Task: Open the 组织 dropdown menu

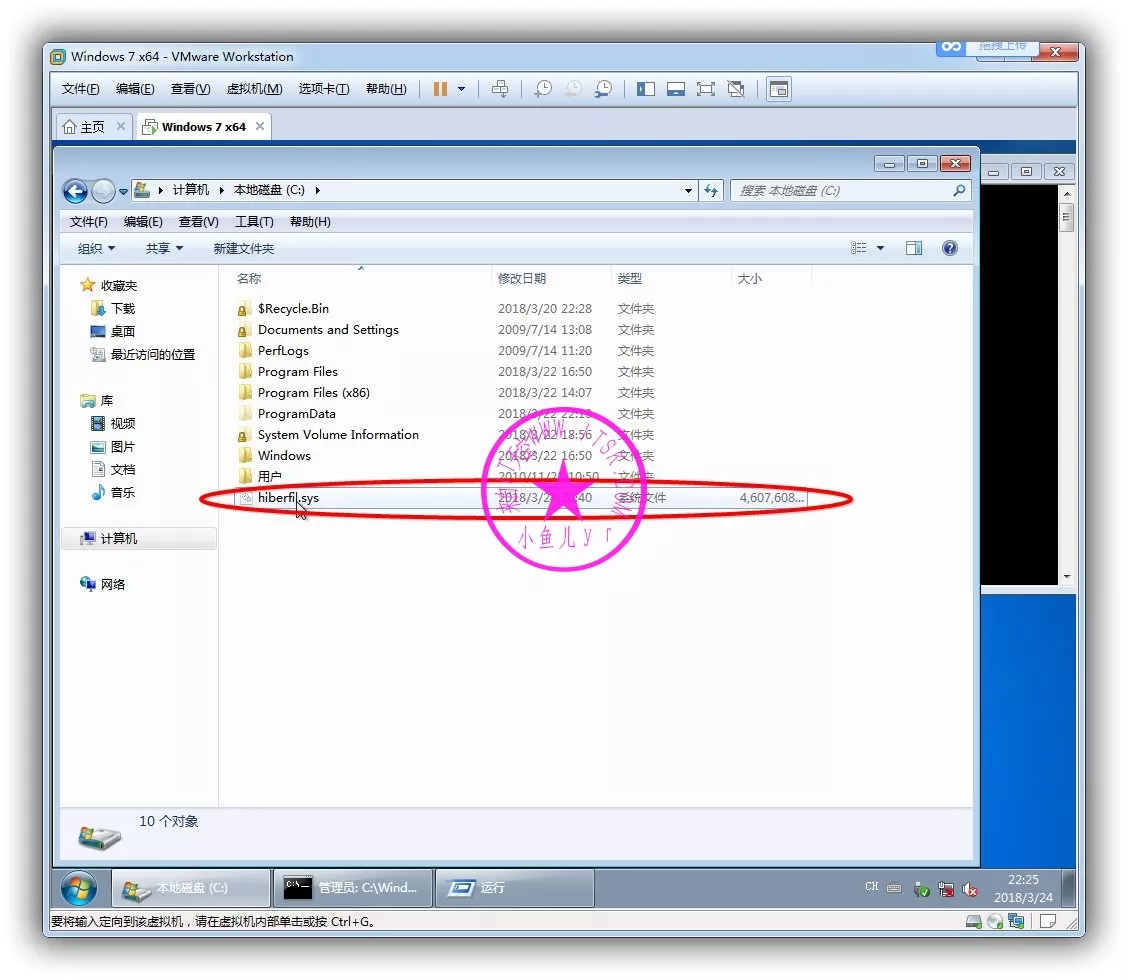Action: (96, 248)
